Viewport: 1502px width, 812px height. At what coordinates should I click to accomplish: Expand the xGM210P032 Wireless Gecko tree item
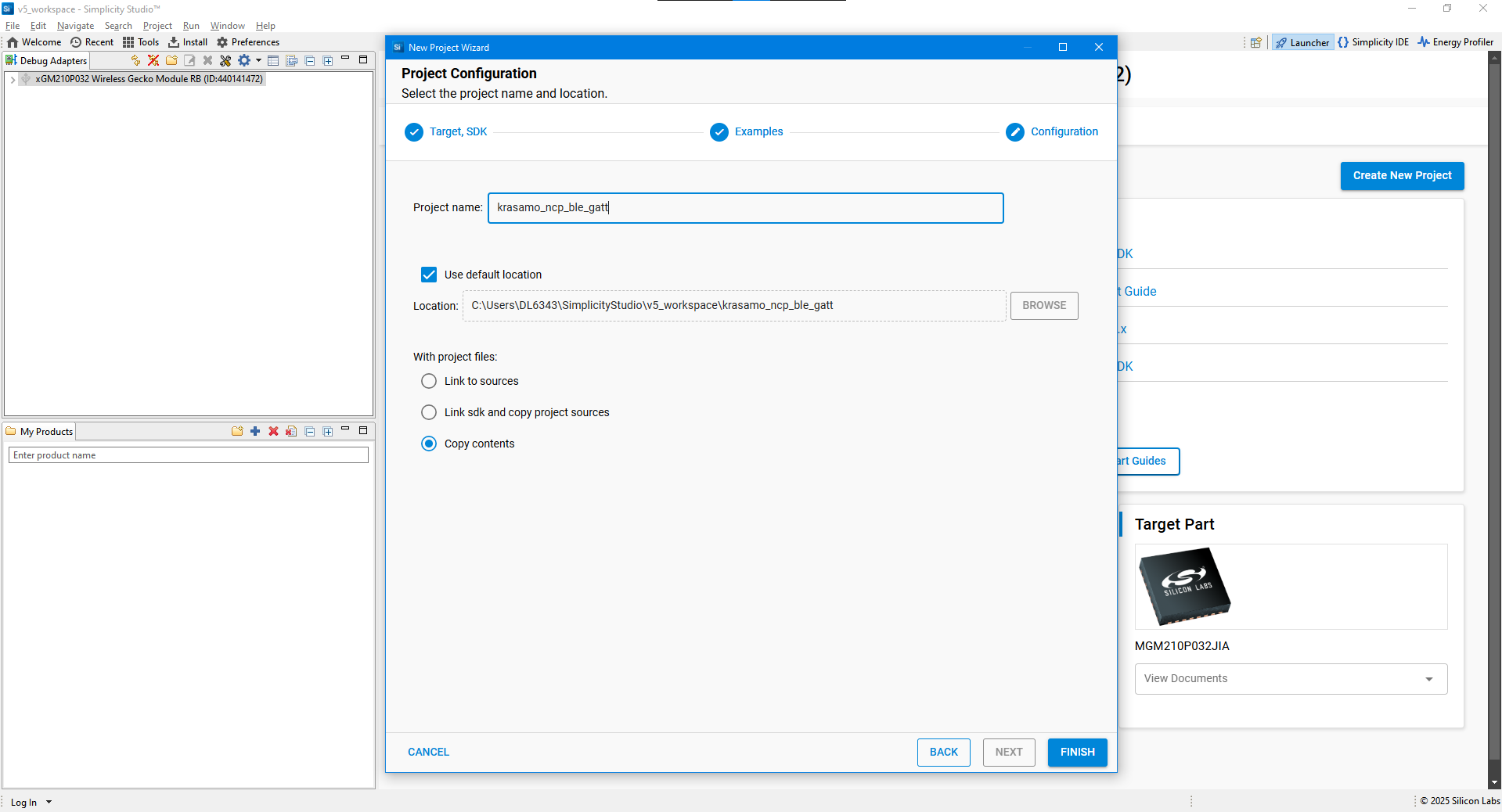pos(13,79)
